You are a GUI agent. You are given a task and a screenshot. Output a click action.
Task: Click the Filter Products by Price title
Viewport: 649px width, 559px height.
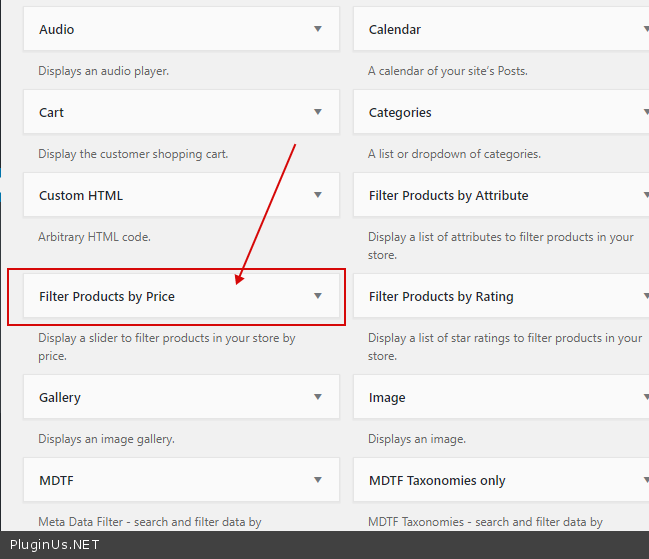coord(107,296)
